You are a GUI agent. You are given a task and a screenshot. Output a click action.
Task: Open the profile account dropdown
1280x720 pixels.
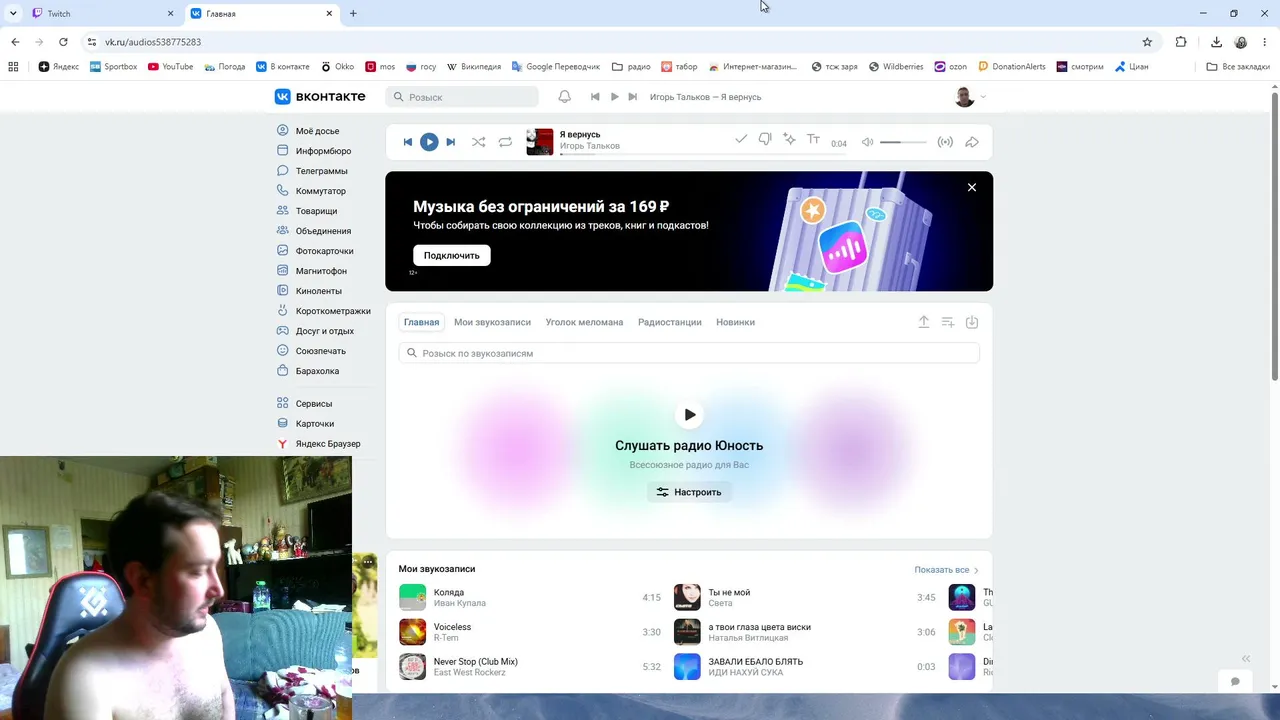tap(969, 97)
